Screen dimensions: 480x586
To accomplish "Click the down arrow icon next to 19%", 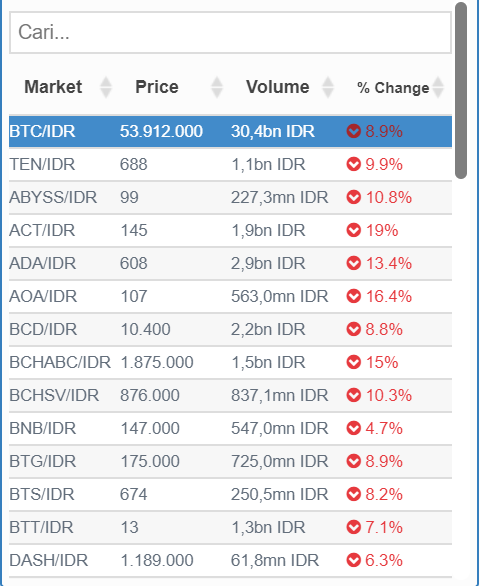I will (x=353, y=230).
